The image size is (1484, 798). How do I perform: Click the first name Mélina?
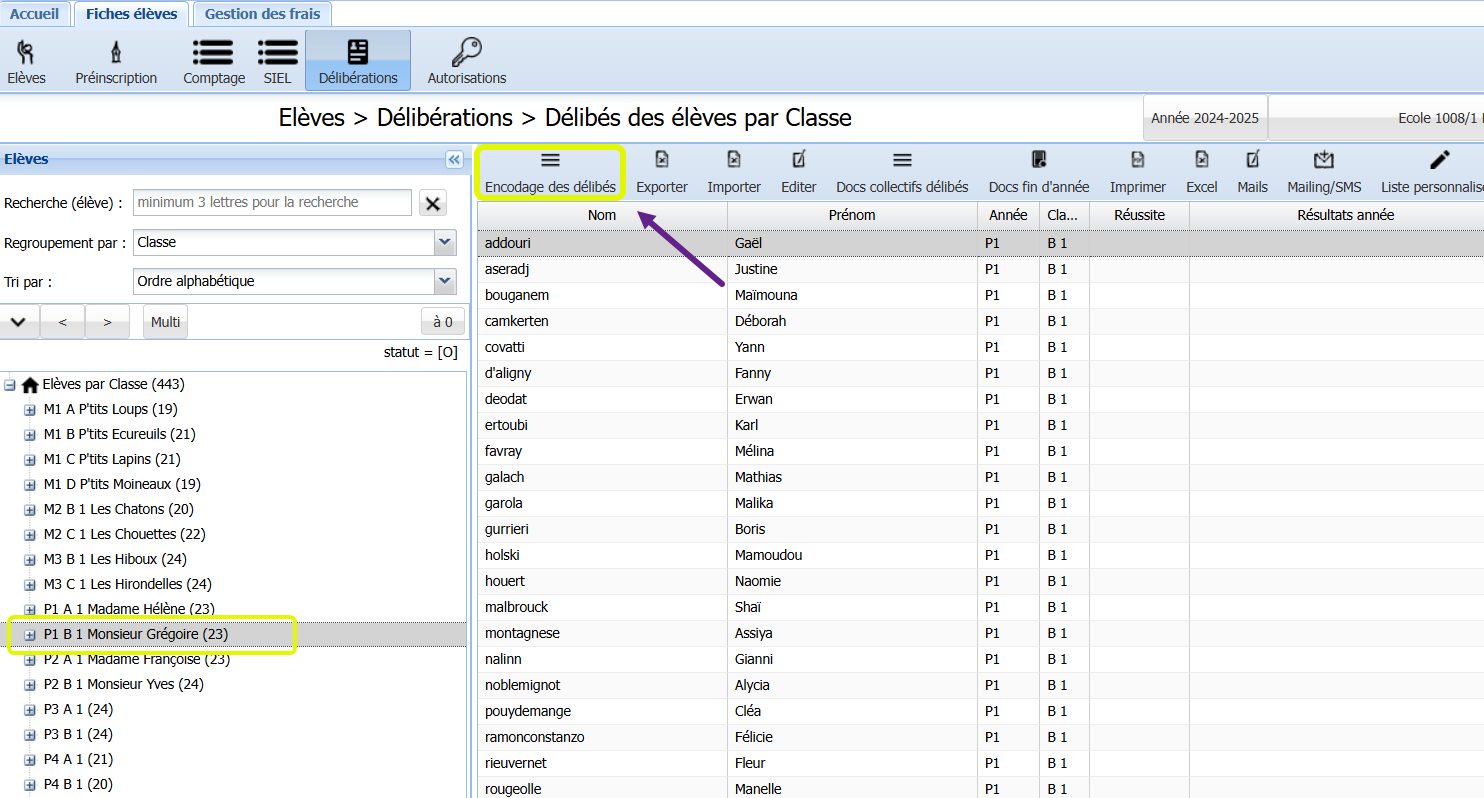(x=754, y=451)
